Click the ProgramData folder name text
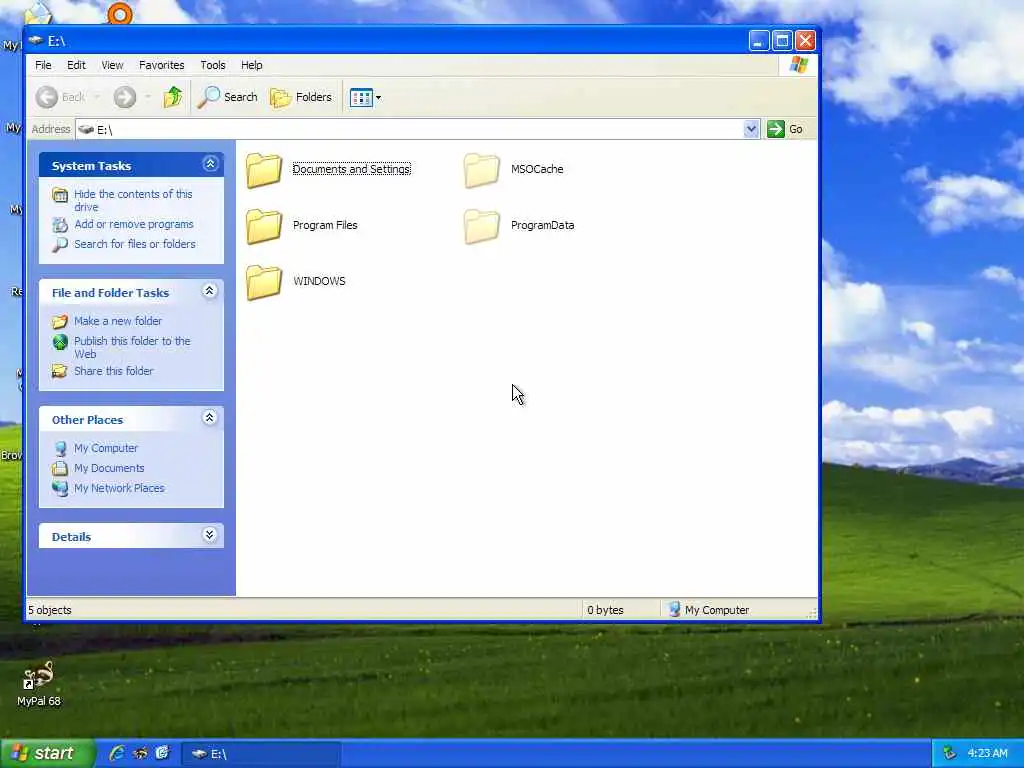Image resolution: width=1024 pixels, height=768 pixels. point(542,225)
